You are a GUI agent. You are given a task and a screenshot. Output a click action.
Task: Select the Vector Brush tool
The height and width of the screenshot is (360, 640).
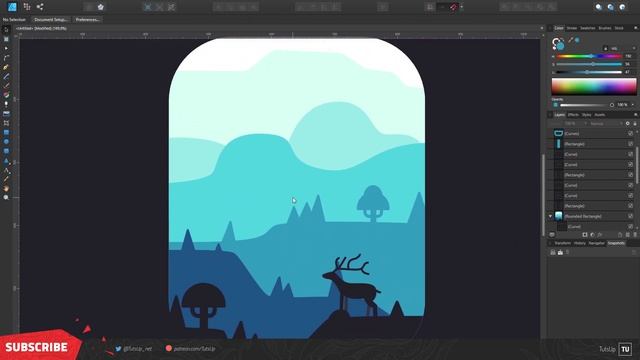point(6,86)
